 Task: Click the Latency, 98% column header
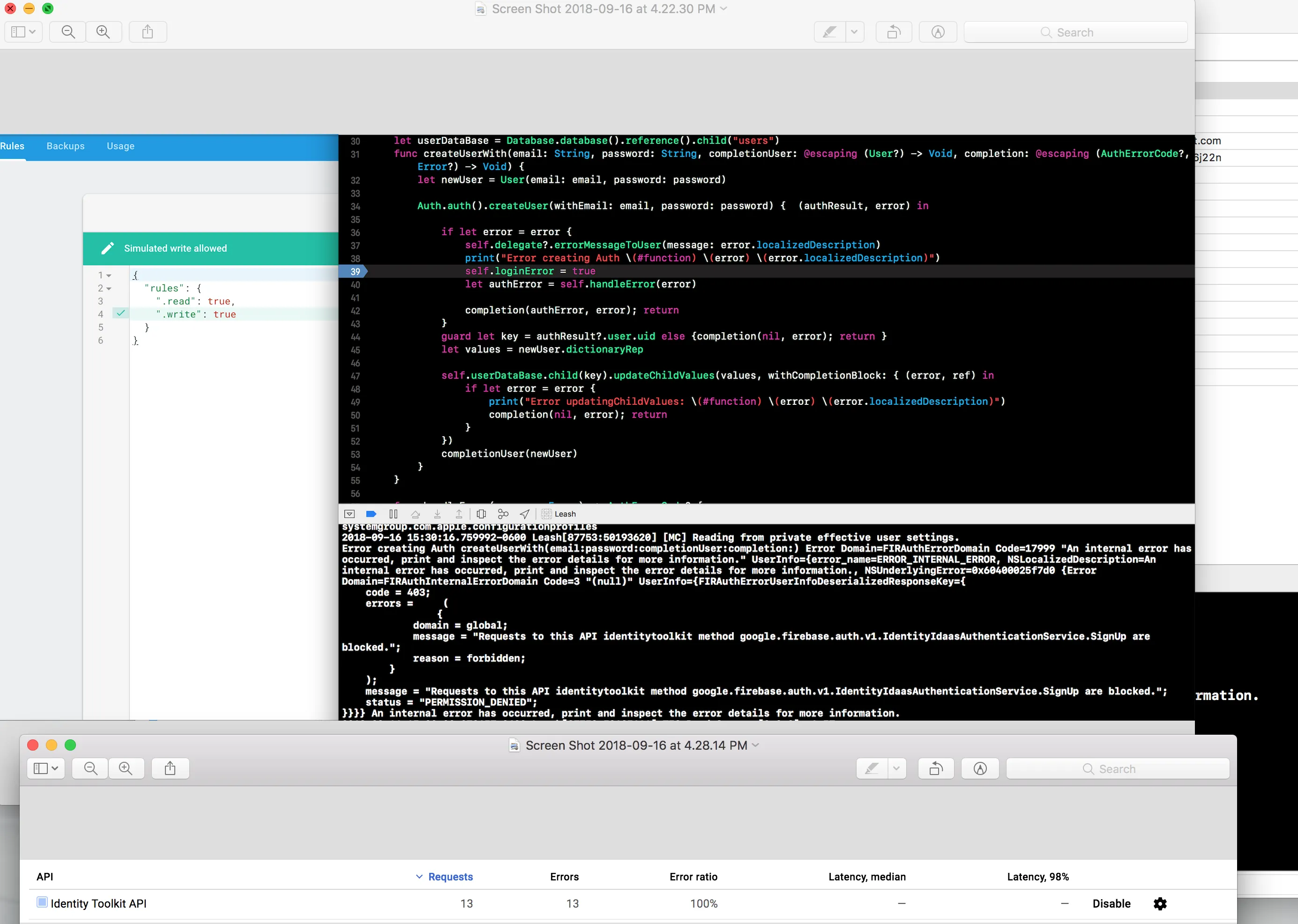[x=1038, y=877]
